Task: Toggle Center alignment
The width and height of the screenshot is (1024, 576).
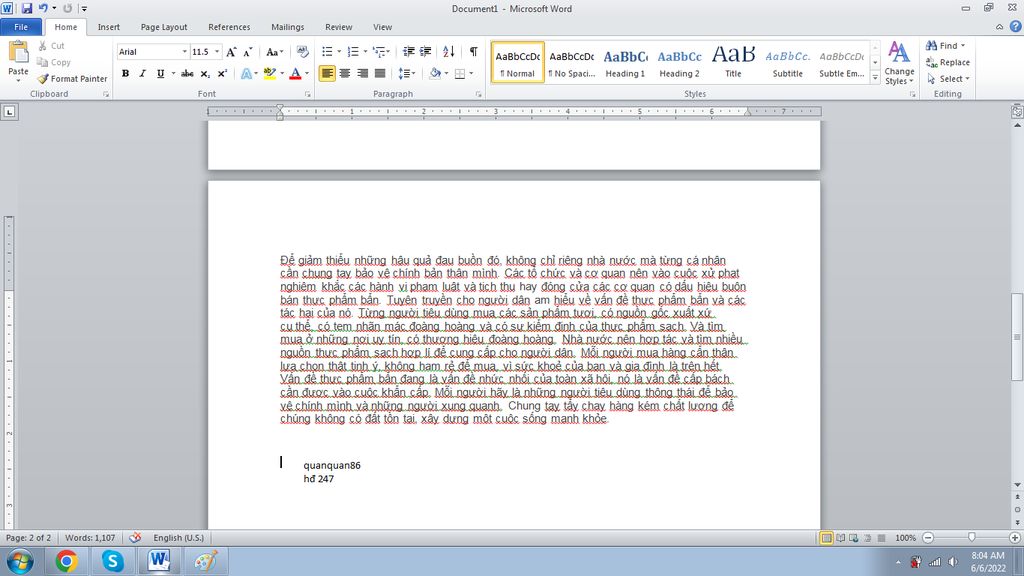Action: click(x=345, y=74)
